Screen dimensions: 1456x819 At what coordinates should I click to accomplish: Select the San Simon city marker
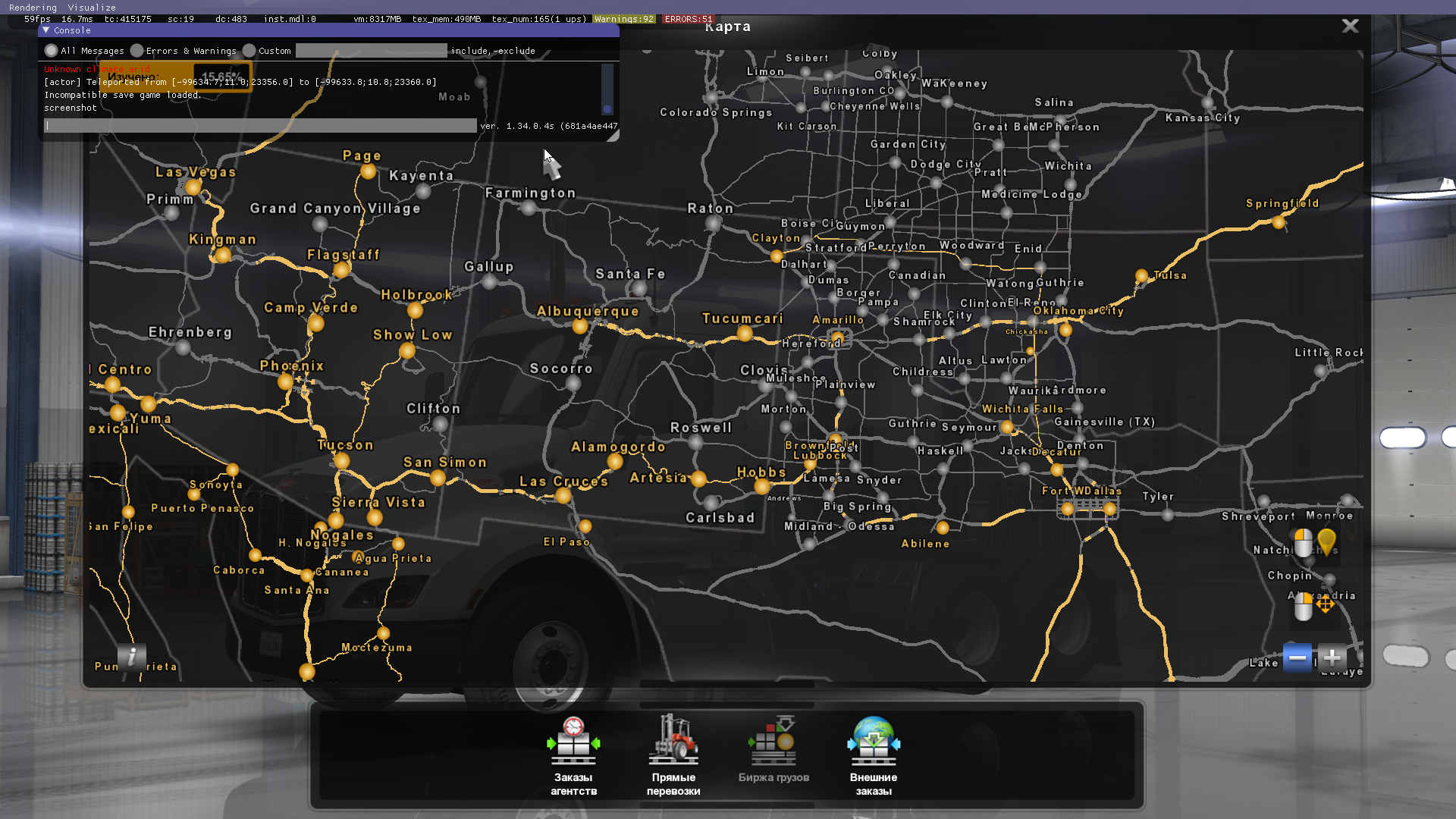[x=438, y=478]
